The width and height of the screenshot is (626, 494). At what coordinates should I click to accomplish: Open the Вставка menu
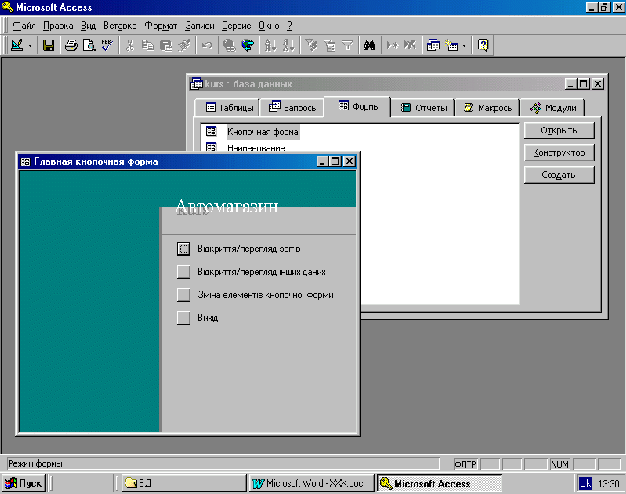pos(120,26)
